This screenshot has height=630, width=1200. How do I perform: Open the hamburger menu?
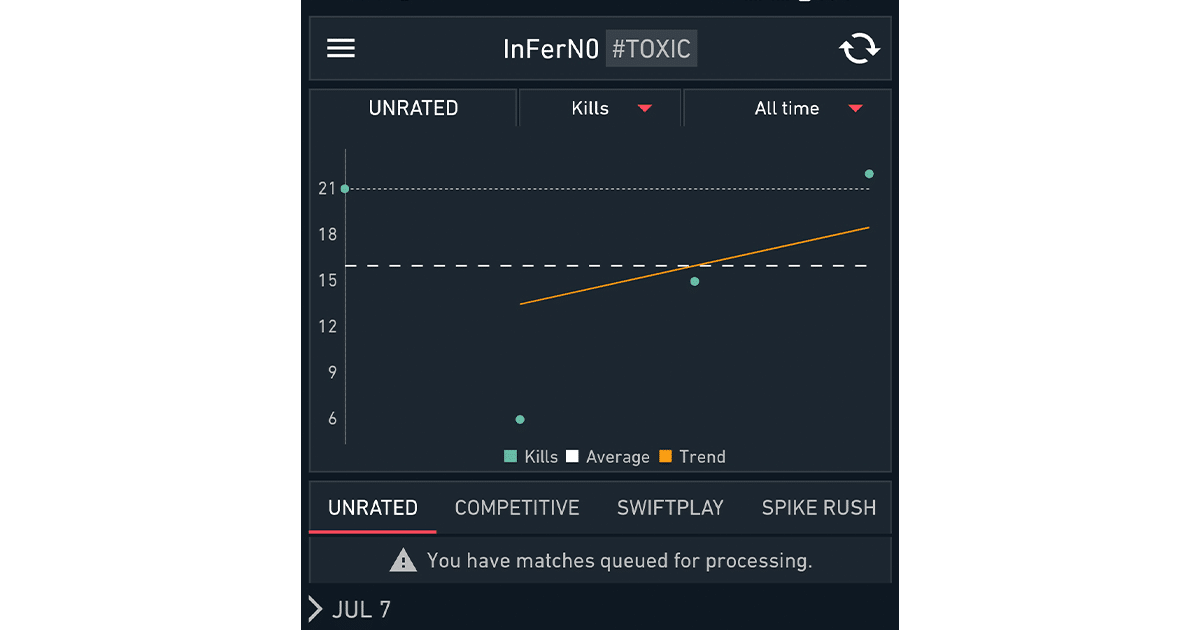point(341,48)
